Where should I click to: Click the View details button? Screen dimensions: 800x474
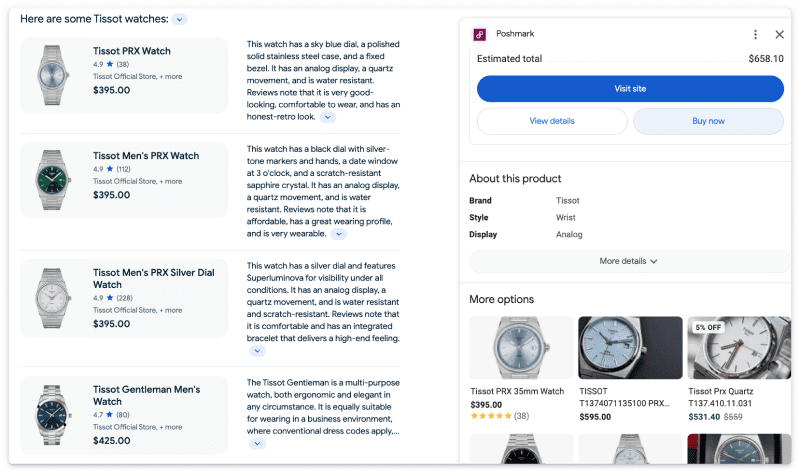click(552, 121)
